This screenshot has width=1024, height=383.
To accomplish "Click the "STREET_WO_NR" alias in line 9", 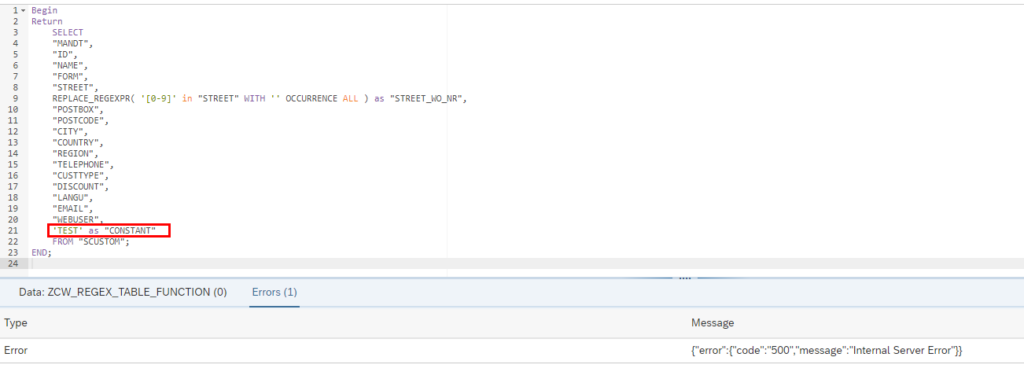I will tap(426, 98).
